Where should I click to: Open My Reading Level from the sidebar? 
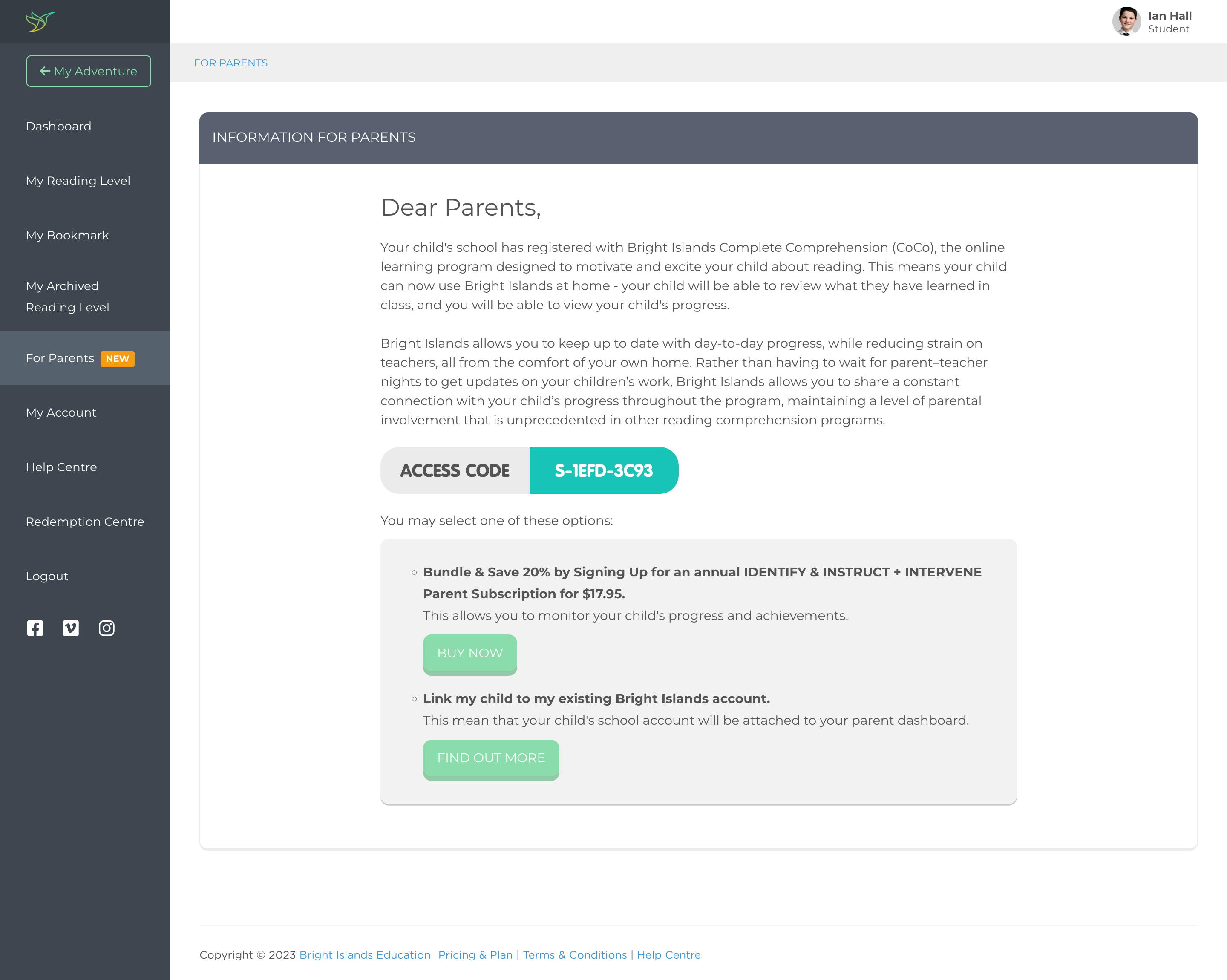point(78,180)
